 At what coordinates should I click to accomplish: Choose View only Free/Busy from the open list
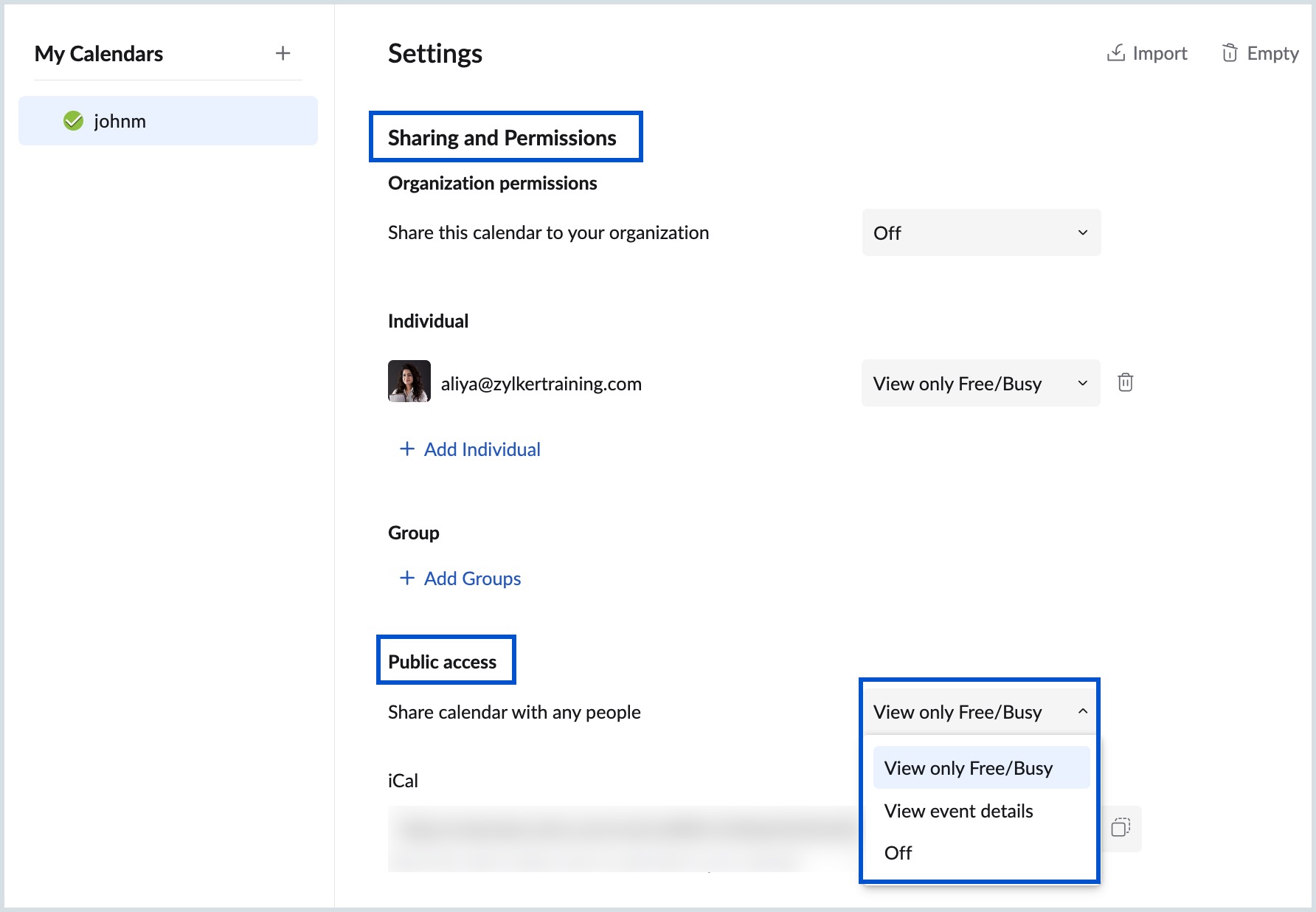tap(968, 768)
